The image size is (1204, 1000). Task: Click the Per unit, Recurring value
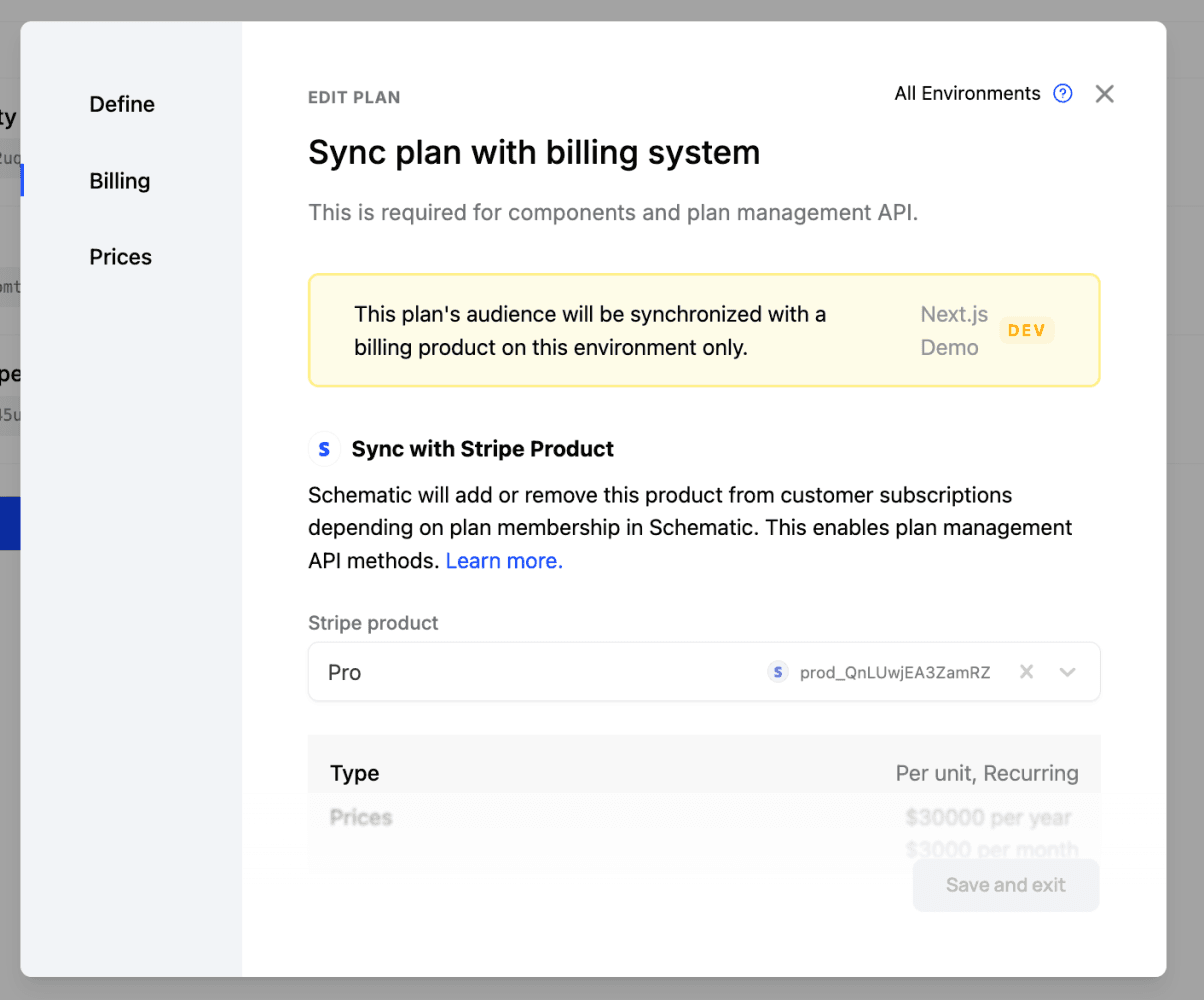(x=986, y=773)
